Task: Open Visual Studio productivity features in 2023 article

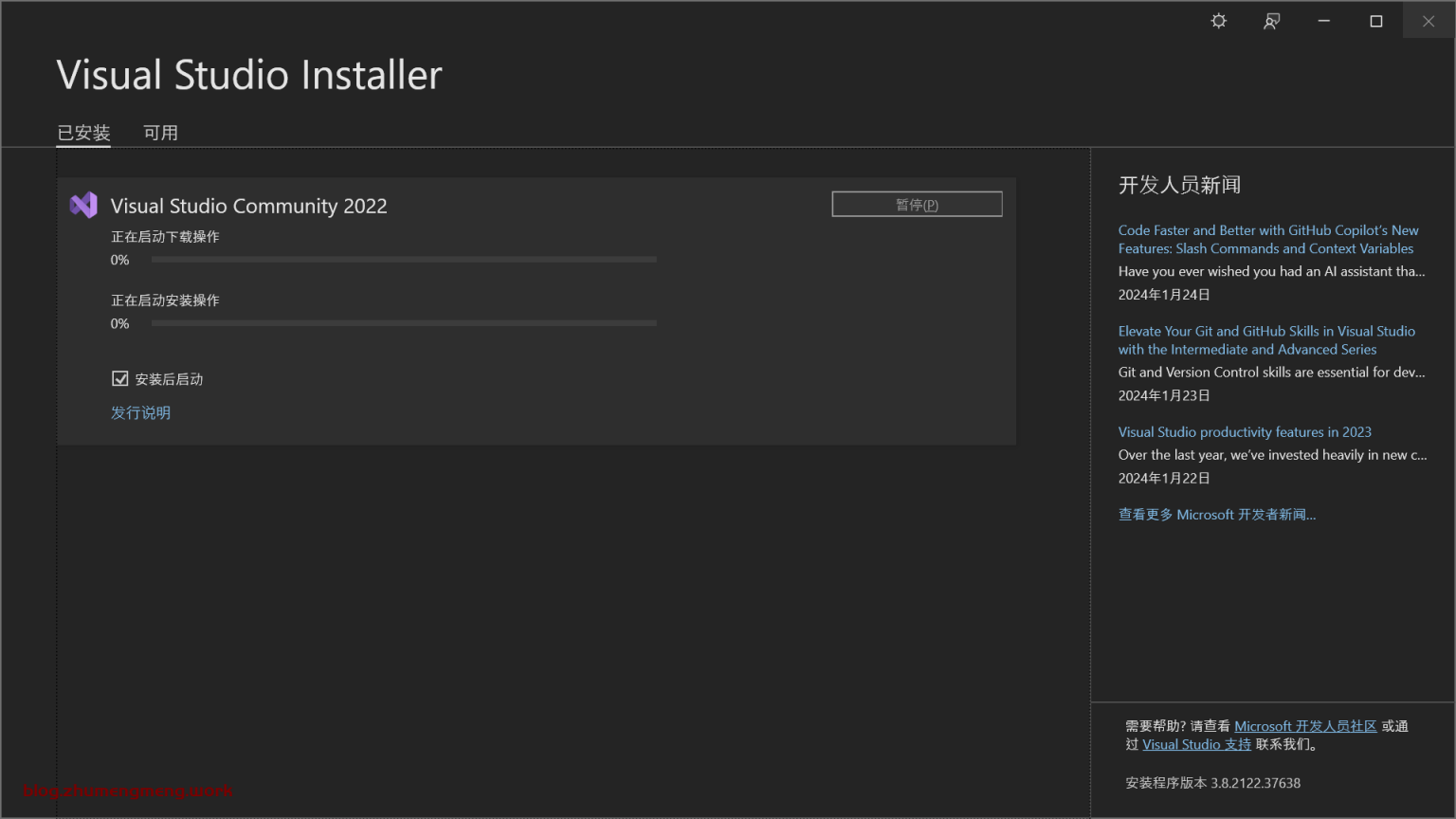Action: pos(1245,431)
